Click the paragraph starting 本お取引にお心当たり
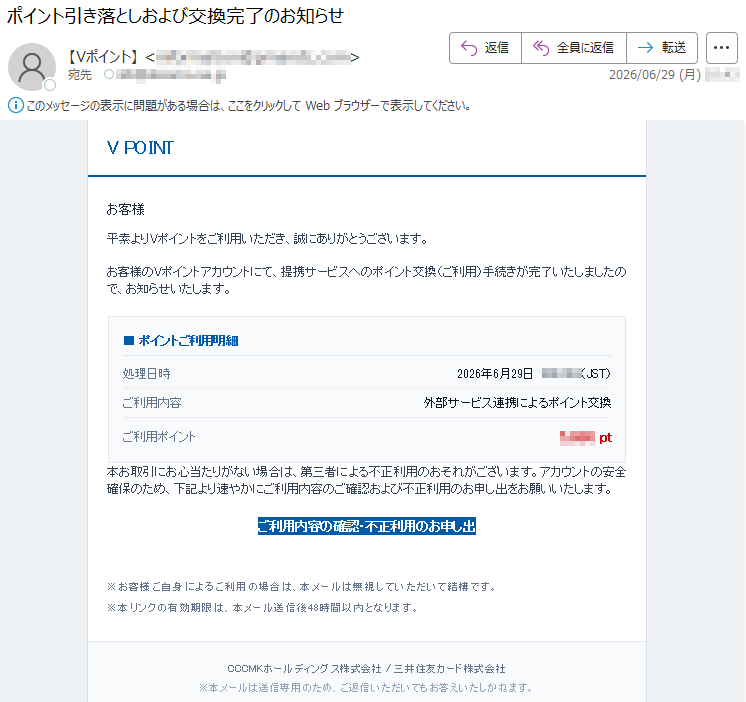The image size is (746, 702). [x=366, y=480]
